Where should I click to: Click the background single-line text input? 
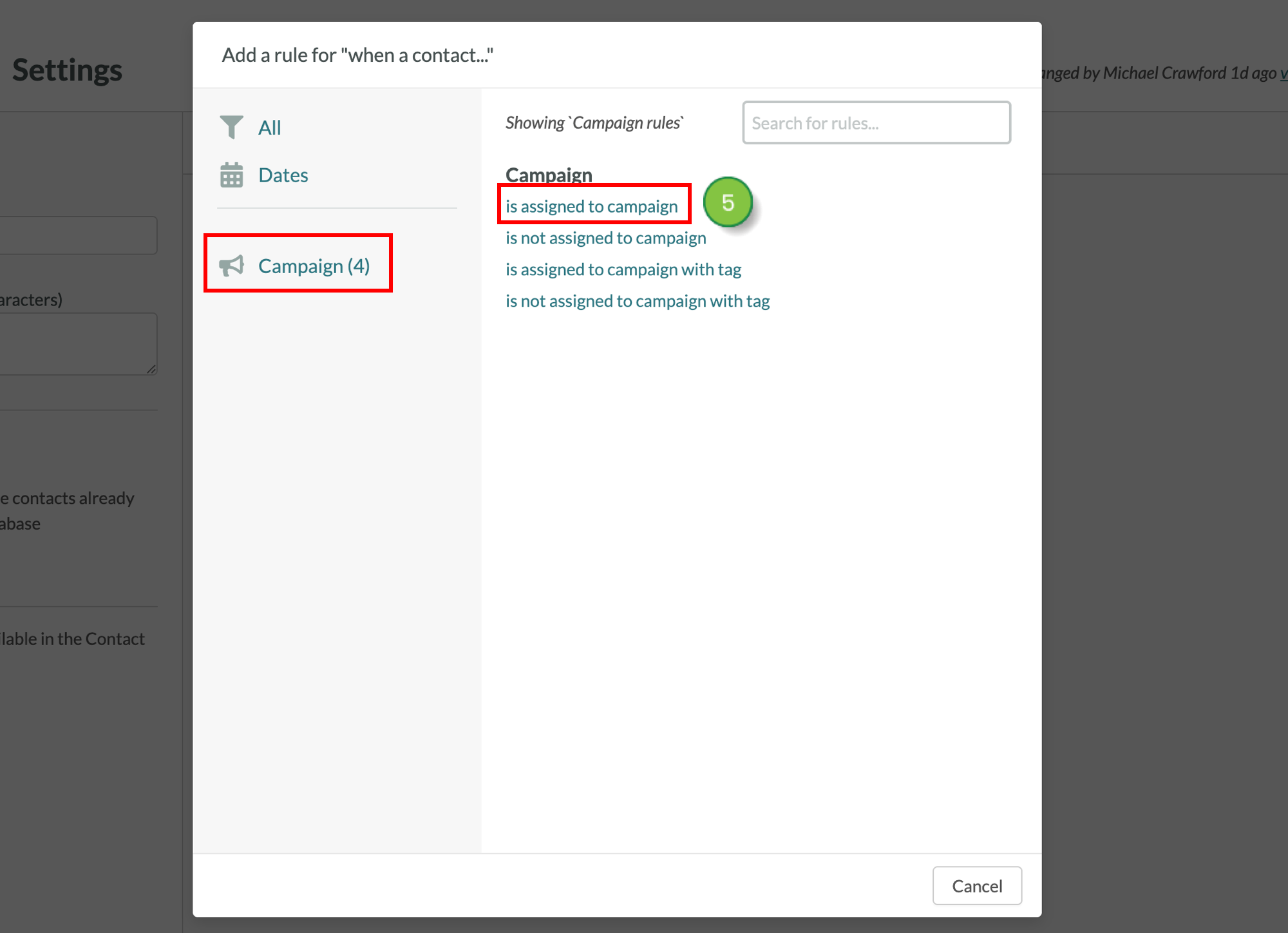[x=77, y=235]
